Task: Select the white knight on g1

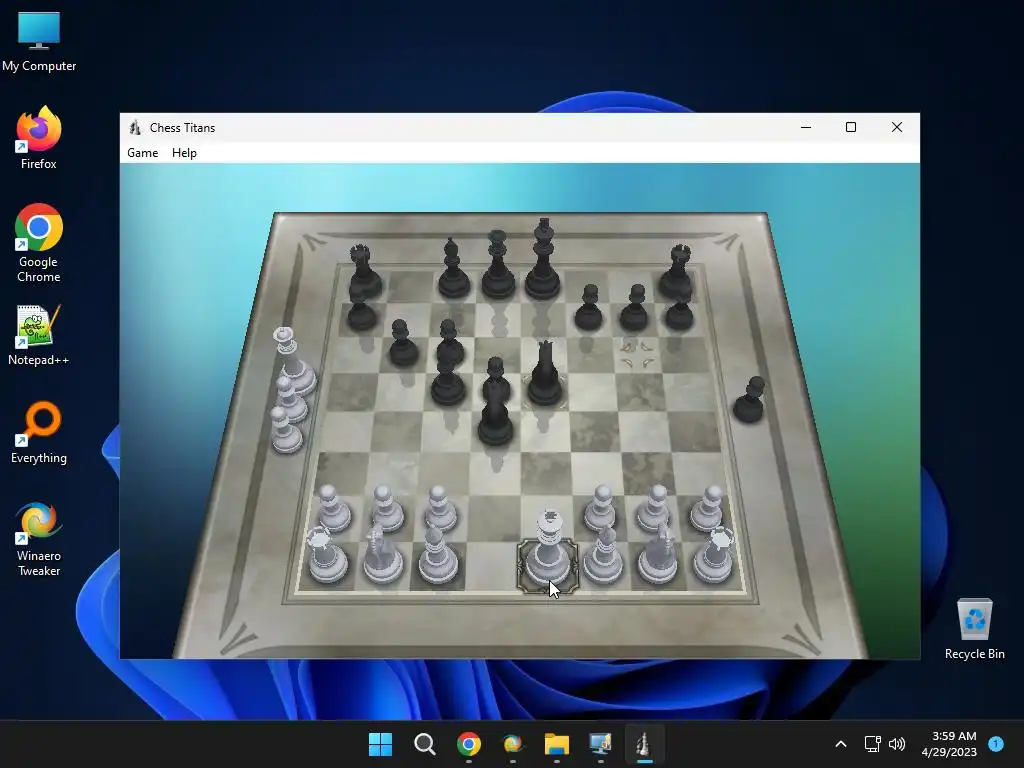Action: (x=658, y=555)
